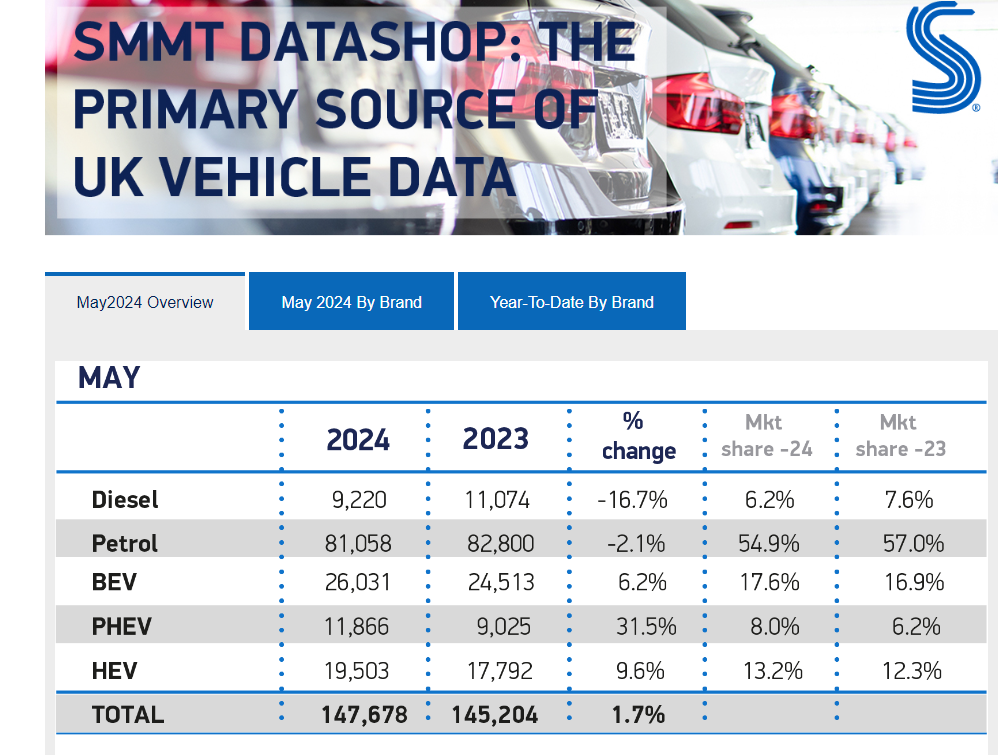Click the Mkt share -24 header
Viewport: 998px width, 755px height.
coord(766,436)
